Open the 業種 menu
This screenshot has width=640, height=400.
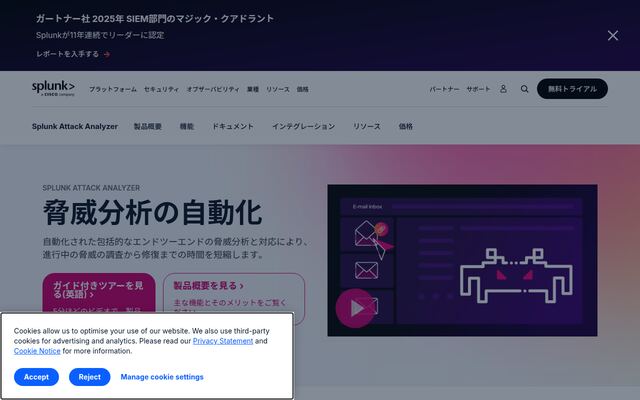coord(253,89)
